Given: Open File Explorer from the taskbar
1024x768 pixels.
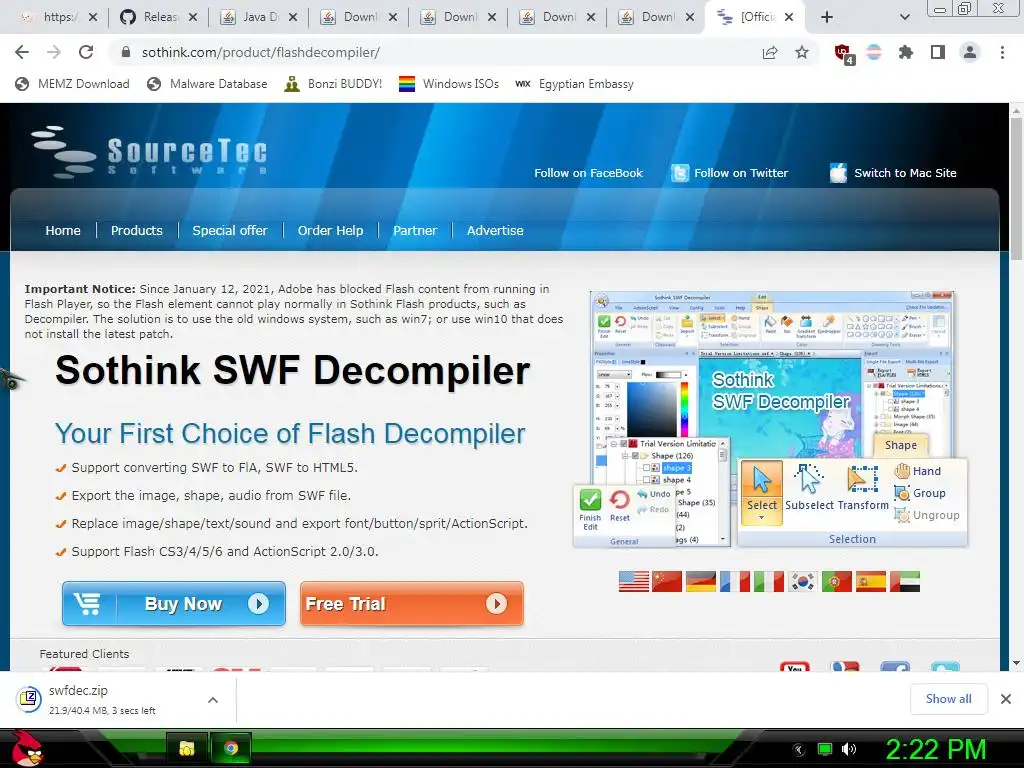Looking at the screenshot, I should pos(187,748).
